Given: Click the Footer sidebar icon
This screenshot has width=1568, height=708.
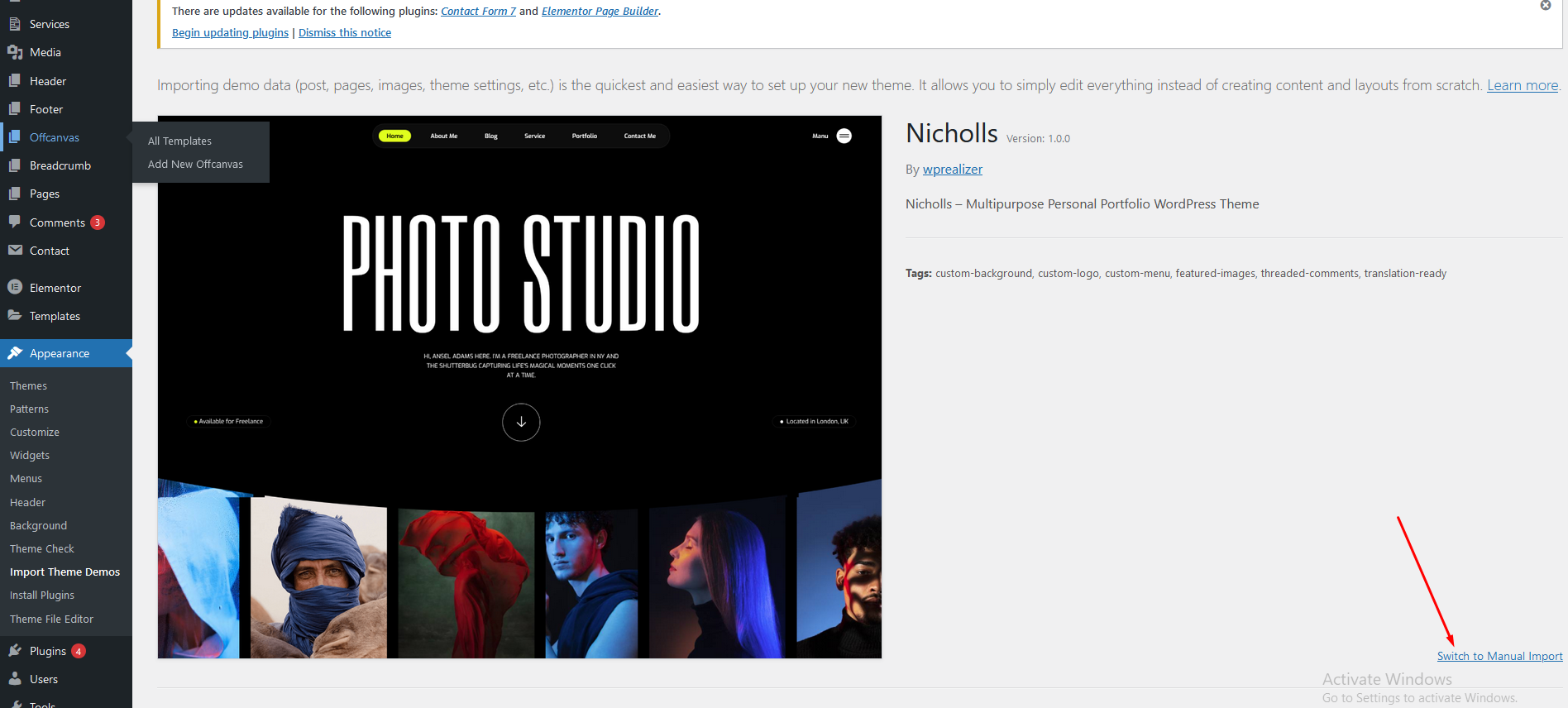Looking at the screenshot, I should coord(15,109).
